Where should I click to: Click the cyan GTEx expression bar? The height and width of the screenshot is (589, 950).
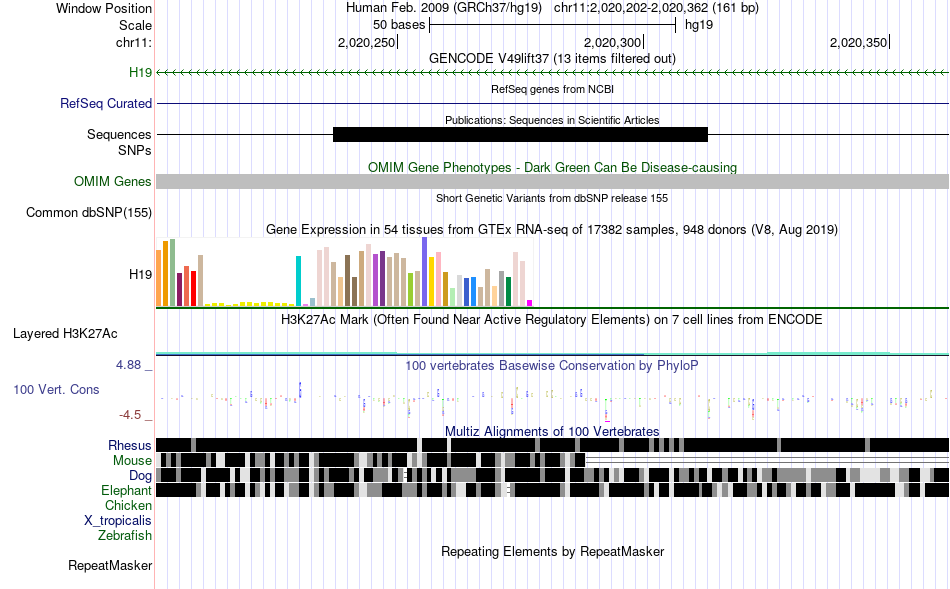pos(298,281)
